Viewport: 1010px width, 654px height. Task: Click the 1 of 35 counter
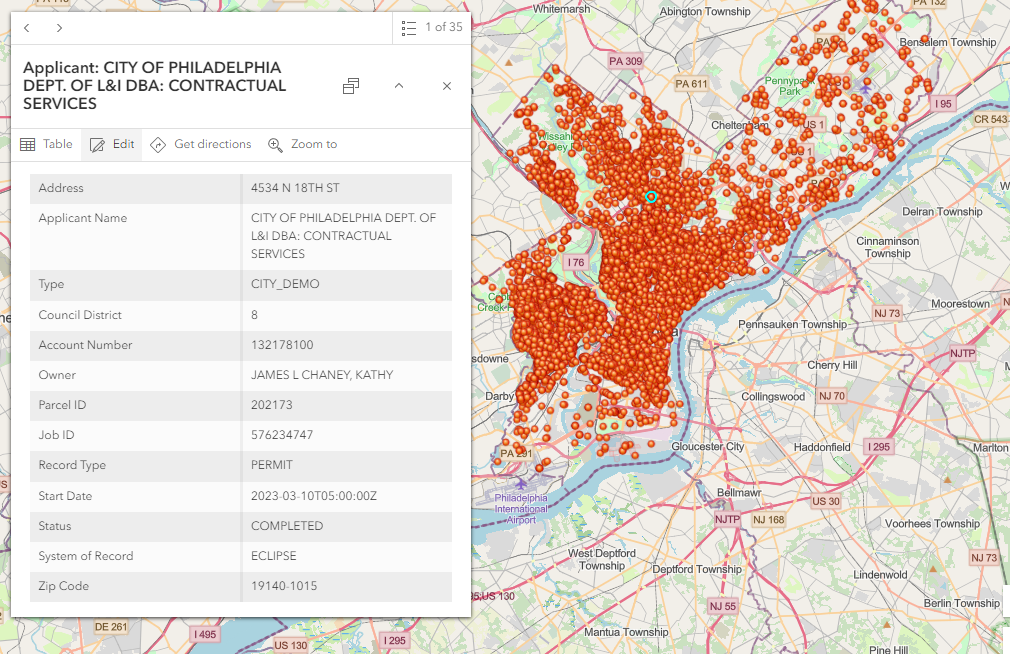tap(444, 27)
